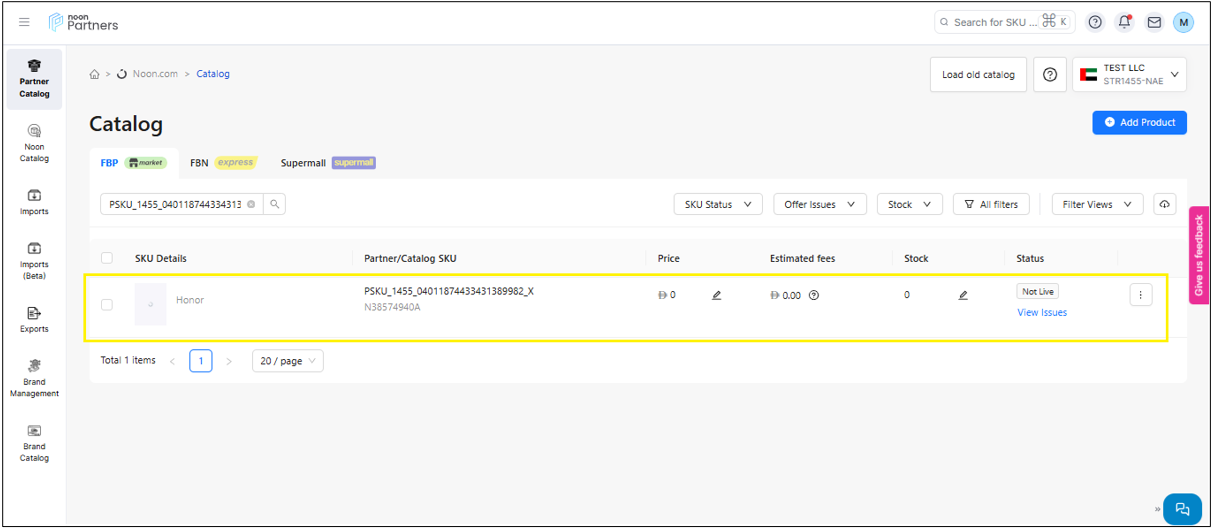Open Brand Management in the sidebar
The image size is (1213, 529).
34,378
